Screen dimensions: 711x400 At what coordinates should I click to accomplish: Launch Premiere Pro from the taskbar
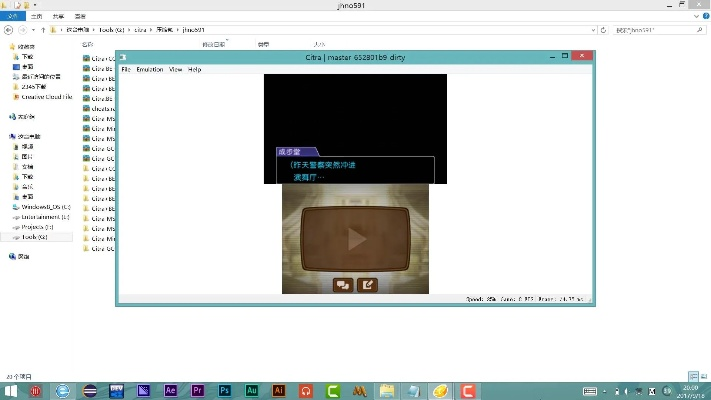198,390
